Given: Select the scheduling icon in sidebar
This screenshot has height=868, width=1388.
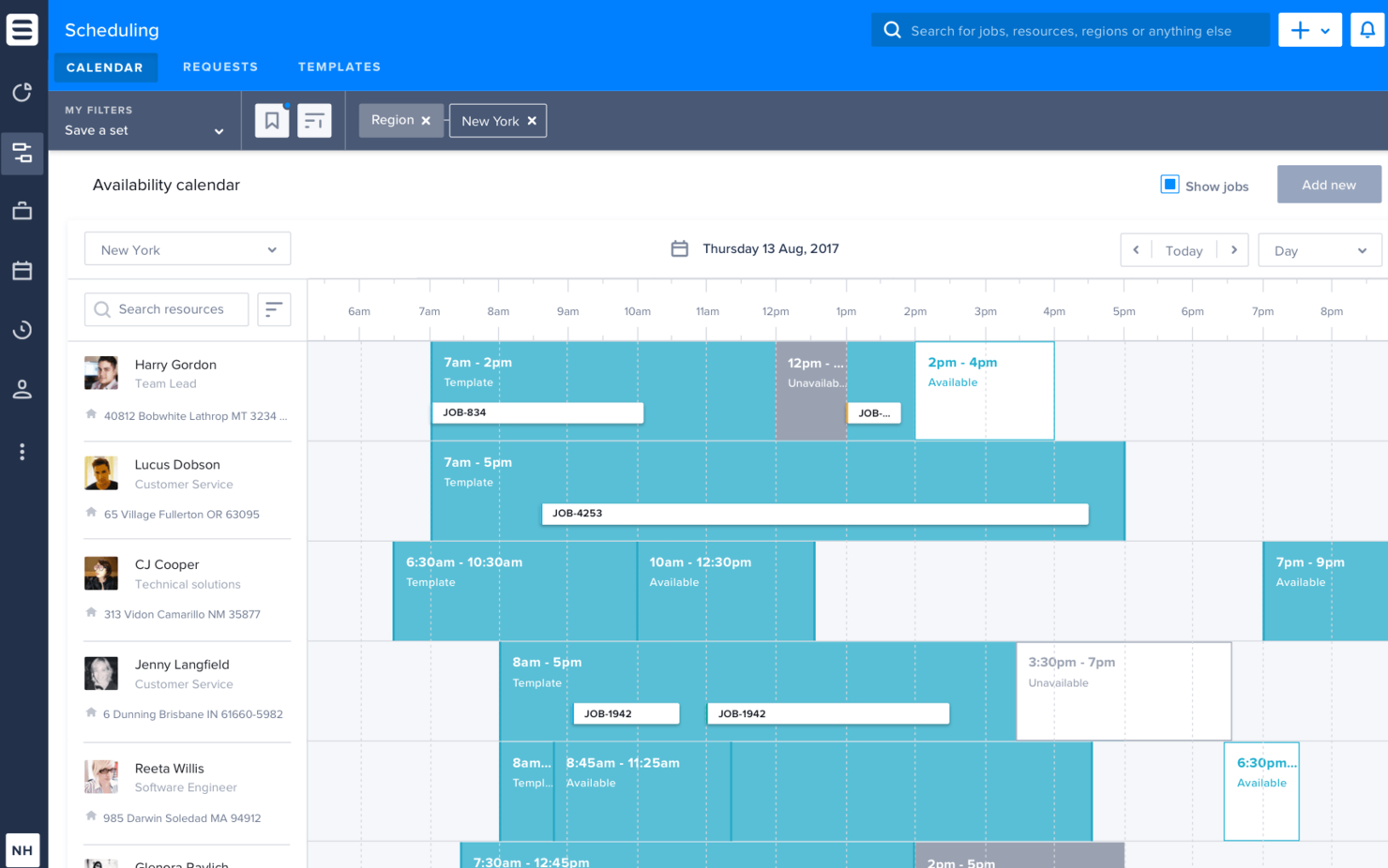Looking at the screenshot, I should click(x=22, y=153).
